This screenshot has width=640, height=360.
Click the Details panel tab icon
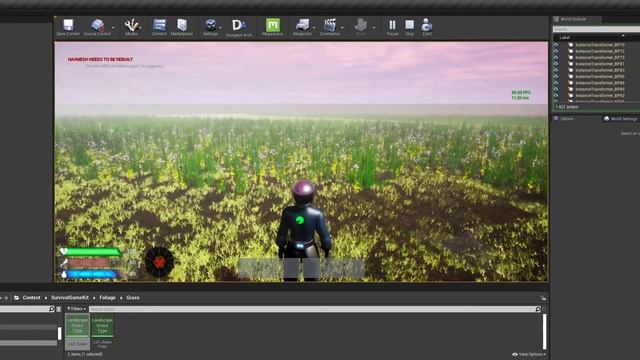556,118
